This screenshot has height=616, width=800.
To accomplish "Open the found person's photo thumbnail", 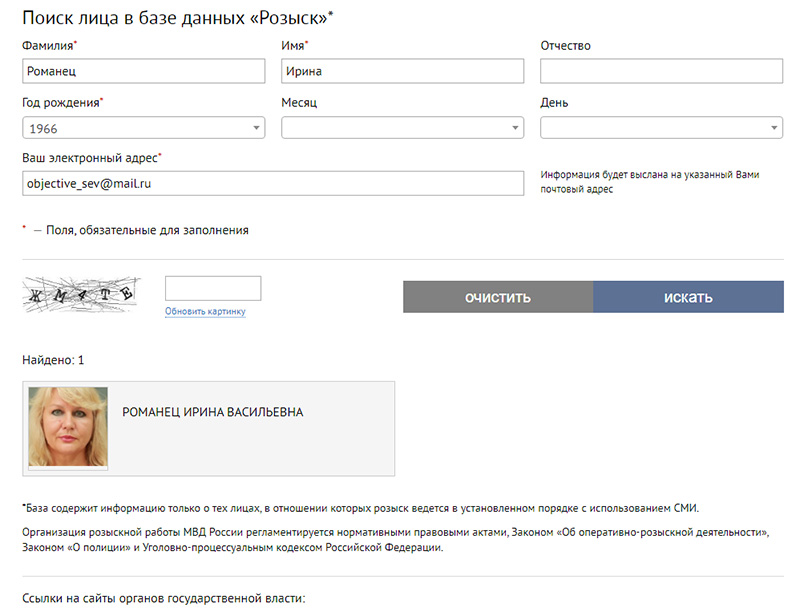I will [x=68, y=427].
